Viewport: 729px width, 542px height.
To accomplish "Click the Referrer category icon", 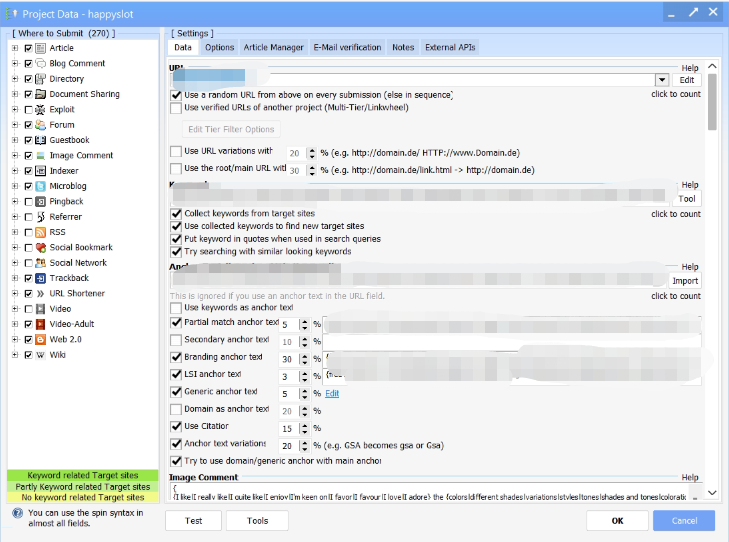I will point(41,217).
